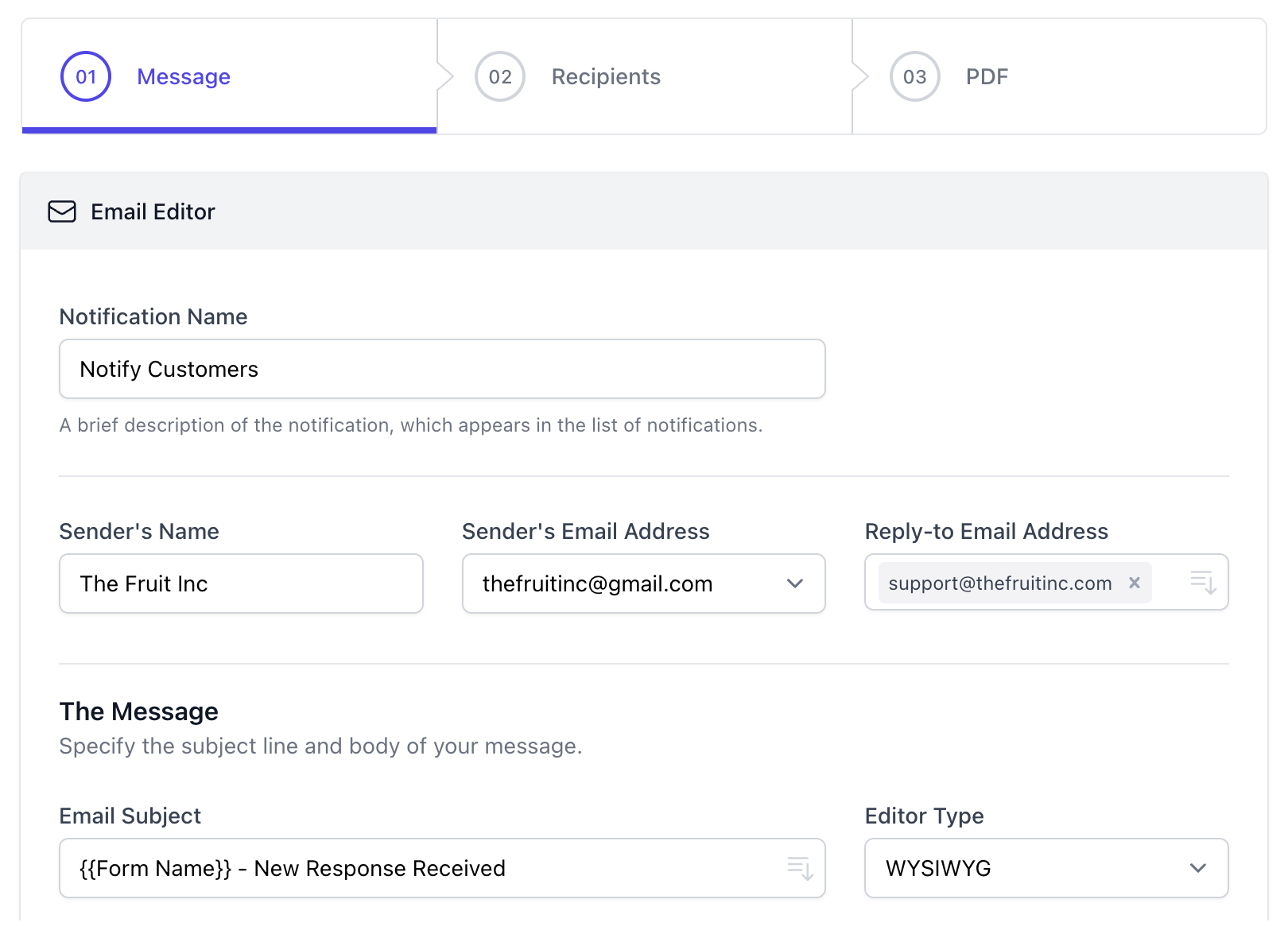
Task: Open the Sender's Email Address dropdown
Action: click(x=794, y=583)
